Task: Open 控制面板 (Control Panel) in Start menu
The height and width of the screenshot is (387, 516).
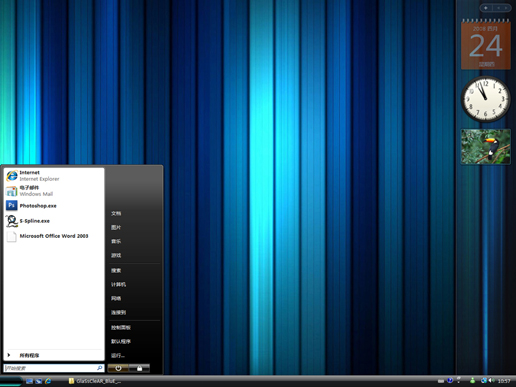Action: (x=135, y=328)
